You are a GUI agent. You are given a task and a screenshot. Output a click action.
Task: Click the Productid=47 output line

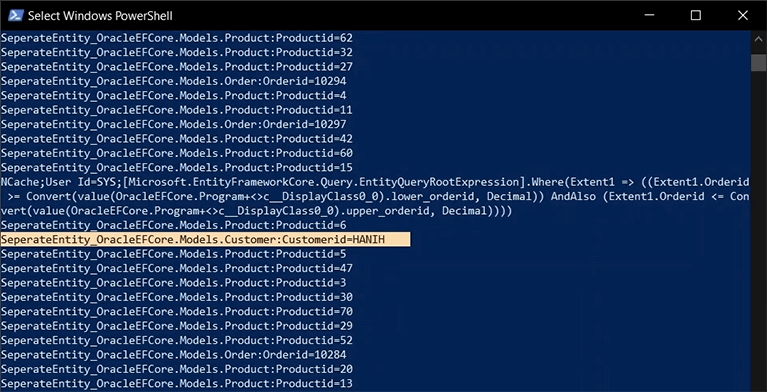coord(177,268)
